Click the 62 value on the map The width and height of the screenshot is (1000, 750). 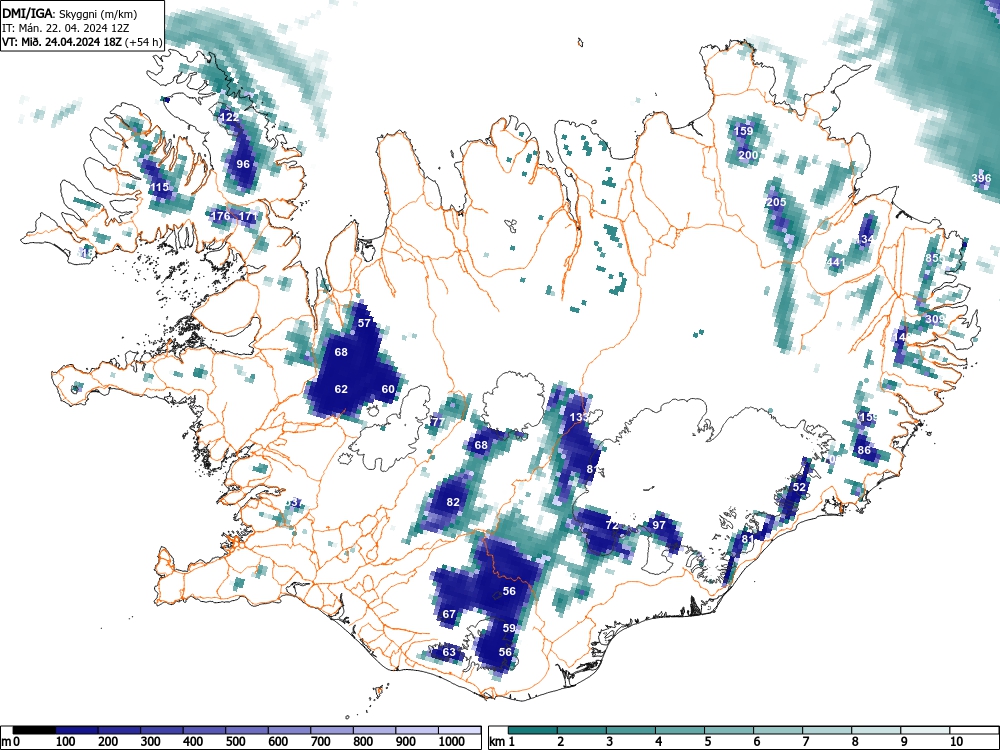[x=341, y=389]
